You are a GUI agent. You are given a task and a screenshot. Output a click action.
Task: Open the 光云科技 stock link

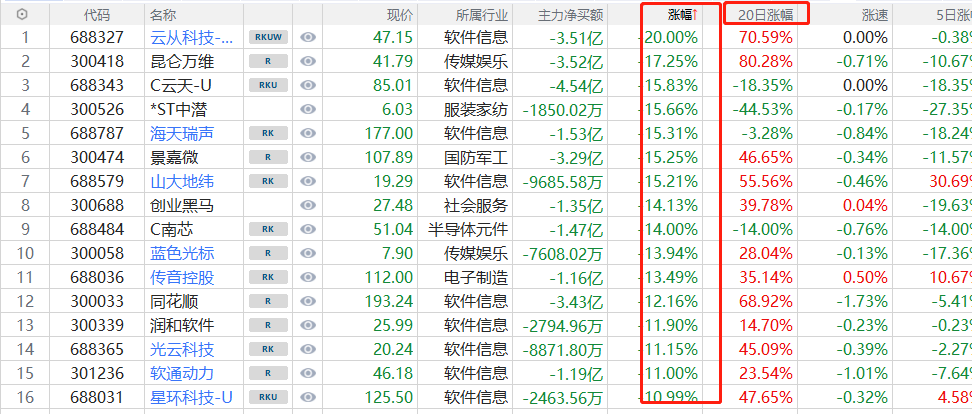[182, 349]
